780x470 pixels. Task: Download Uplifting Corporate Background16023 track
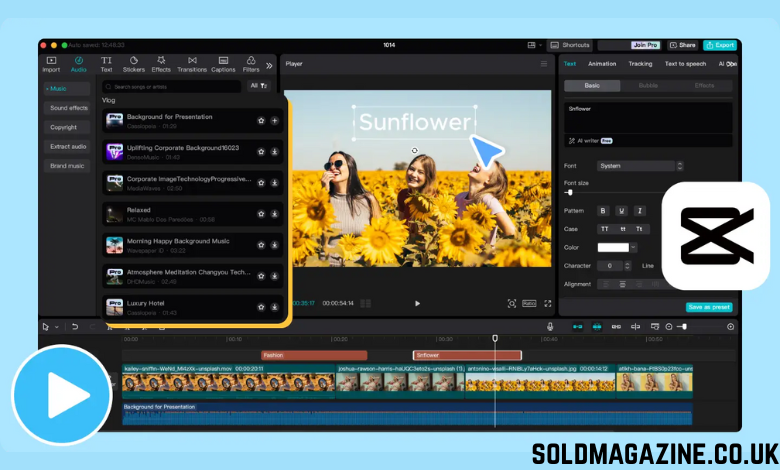click(274, 152)
